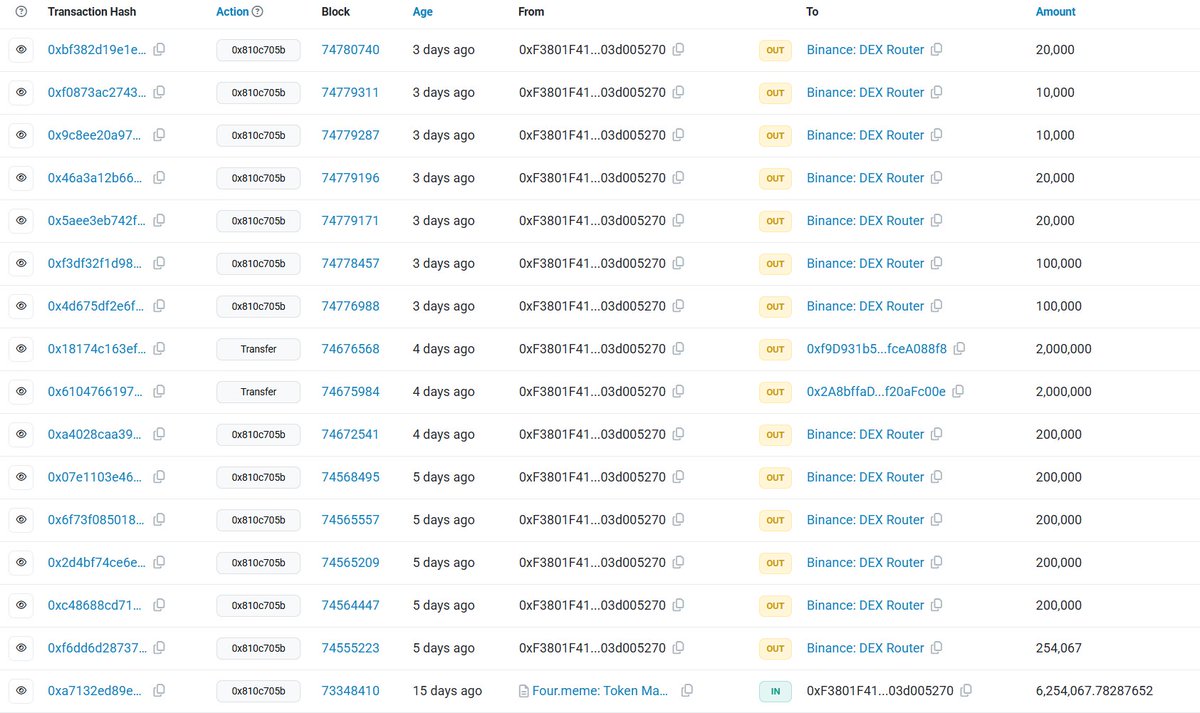The height and width of the screenshot is (713, 1200).
Task: Copy transaction hash 0x6104766197
Action: pos(159,392)
